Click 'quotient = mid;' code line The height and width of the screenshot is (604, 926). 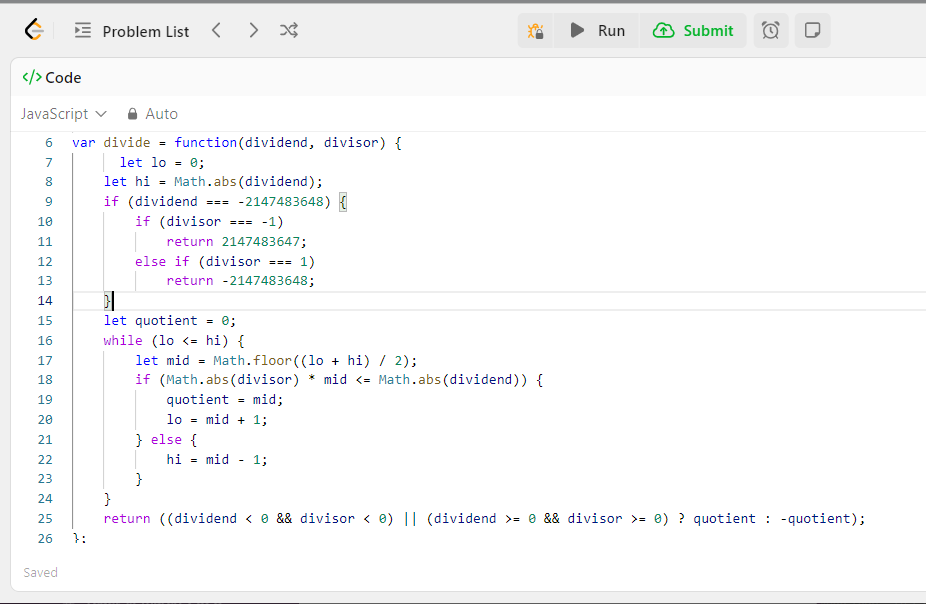click(x=224, y=400)
